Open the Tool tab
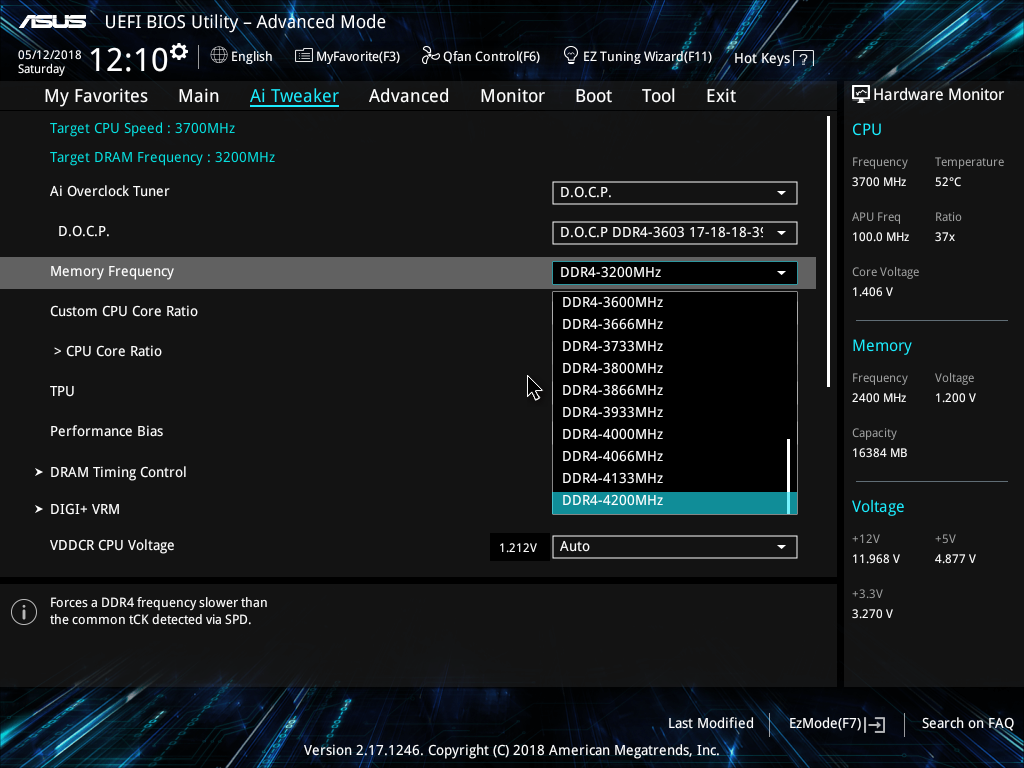 [658, 96]
